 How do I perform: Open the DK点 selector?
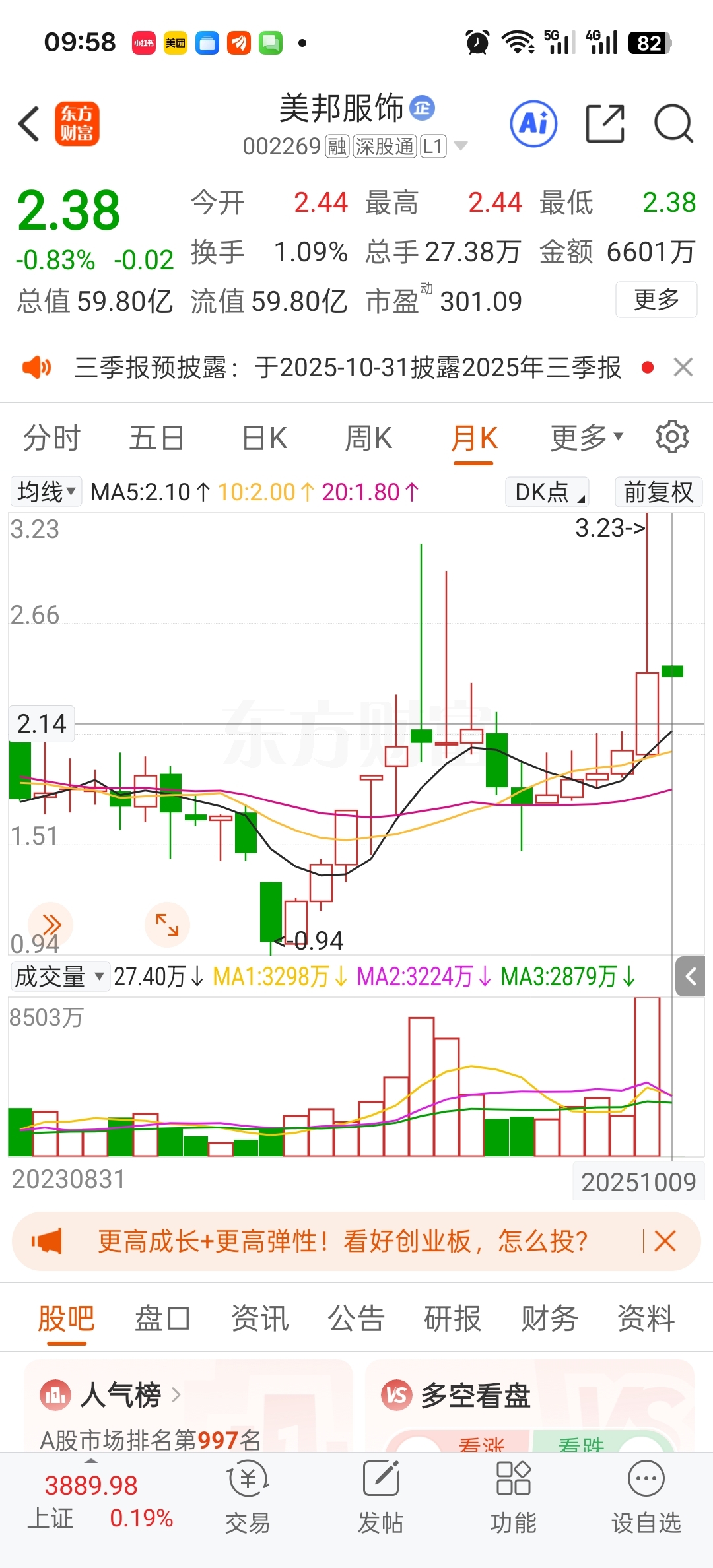pyautogui.click(x=547, y=492)
